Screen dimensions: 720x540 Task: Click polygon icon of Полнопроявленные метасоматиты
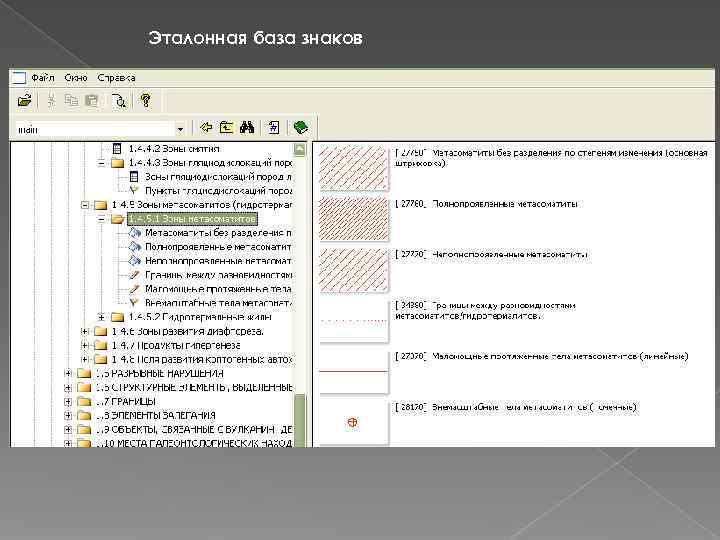(135, 247)
